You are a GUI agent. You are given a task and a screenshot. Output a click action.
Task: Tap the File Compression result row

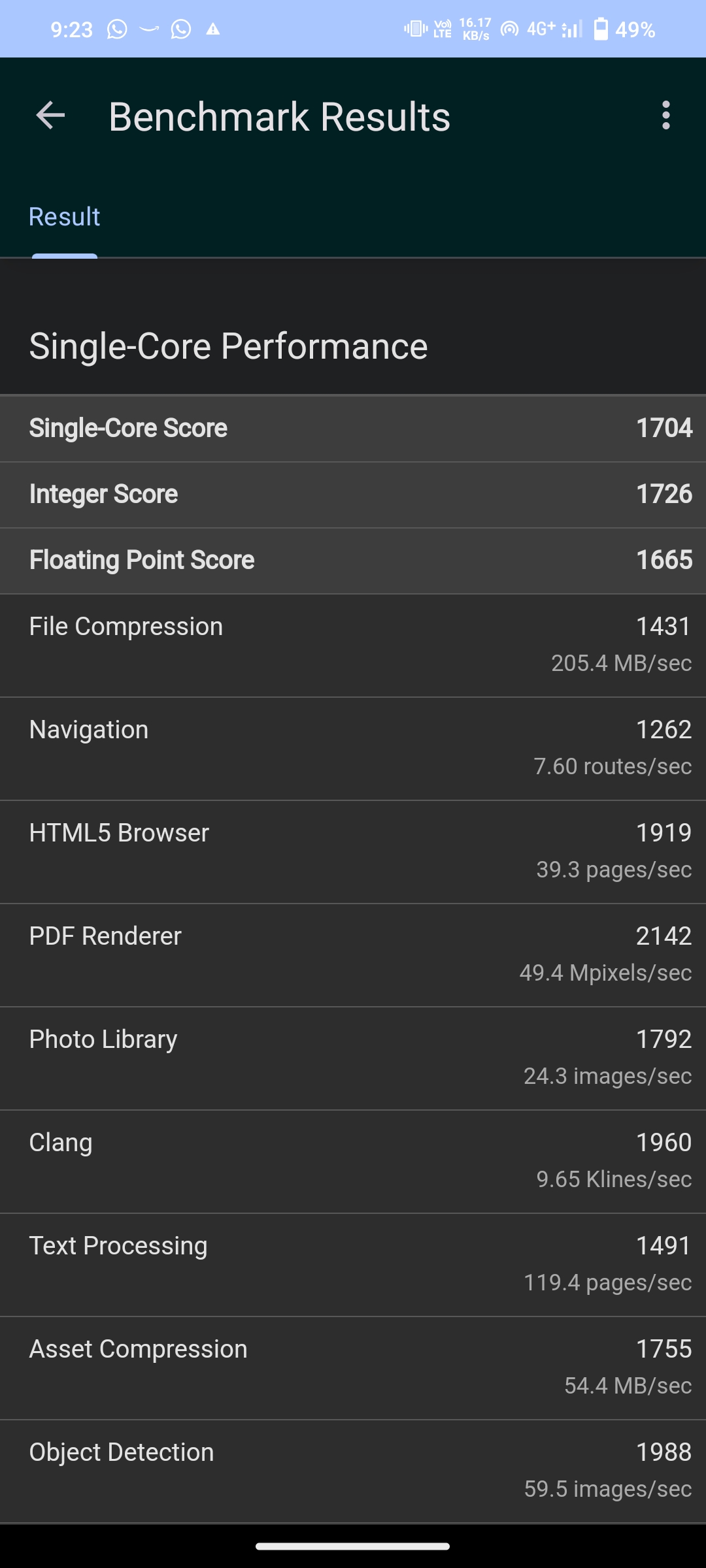pos(353,645)
